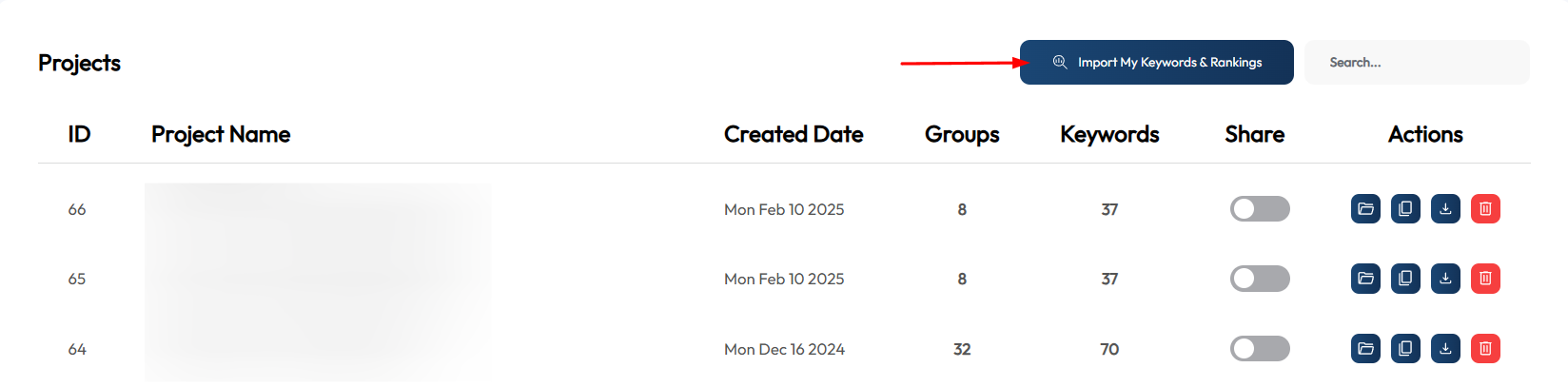Enable sharing for project 65
The image size is (1568, 387).
[x=1260, y=279]
